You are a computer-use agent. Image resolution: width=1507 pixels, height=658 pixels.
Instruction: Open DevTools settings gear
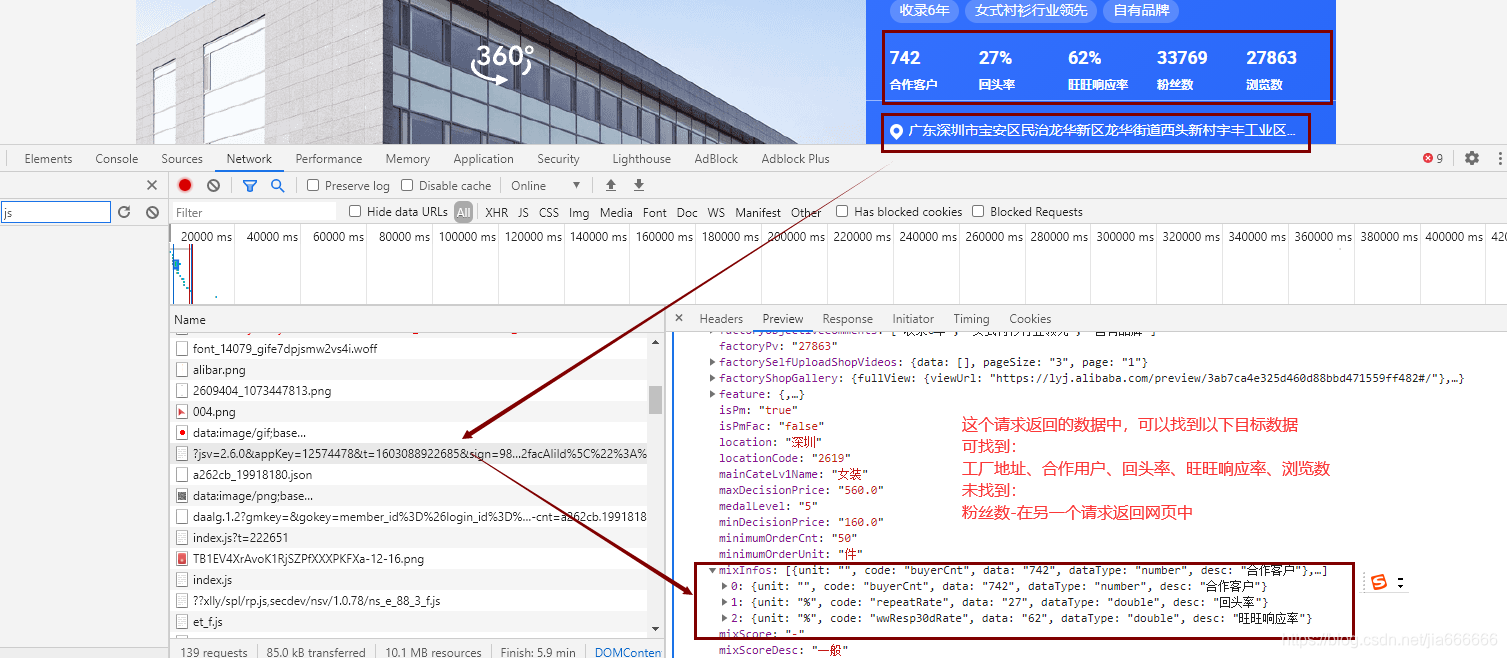tap(1472, 158)
